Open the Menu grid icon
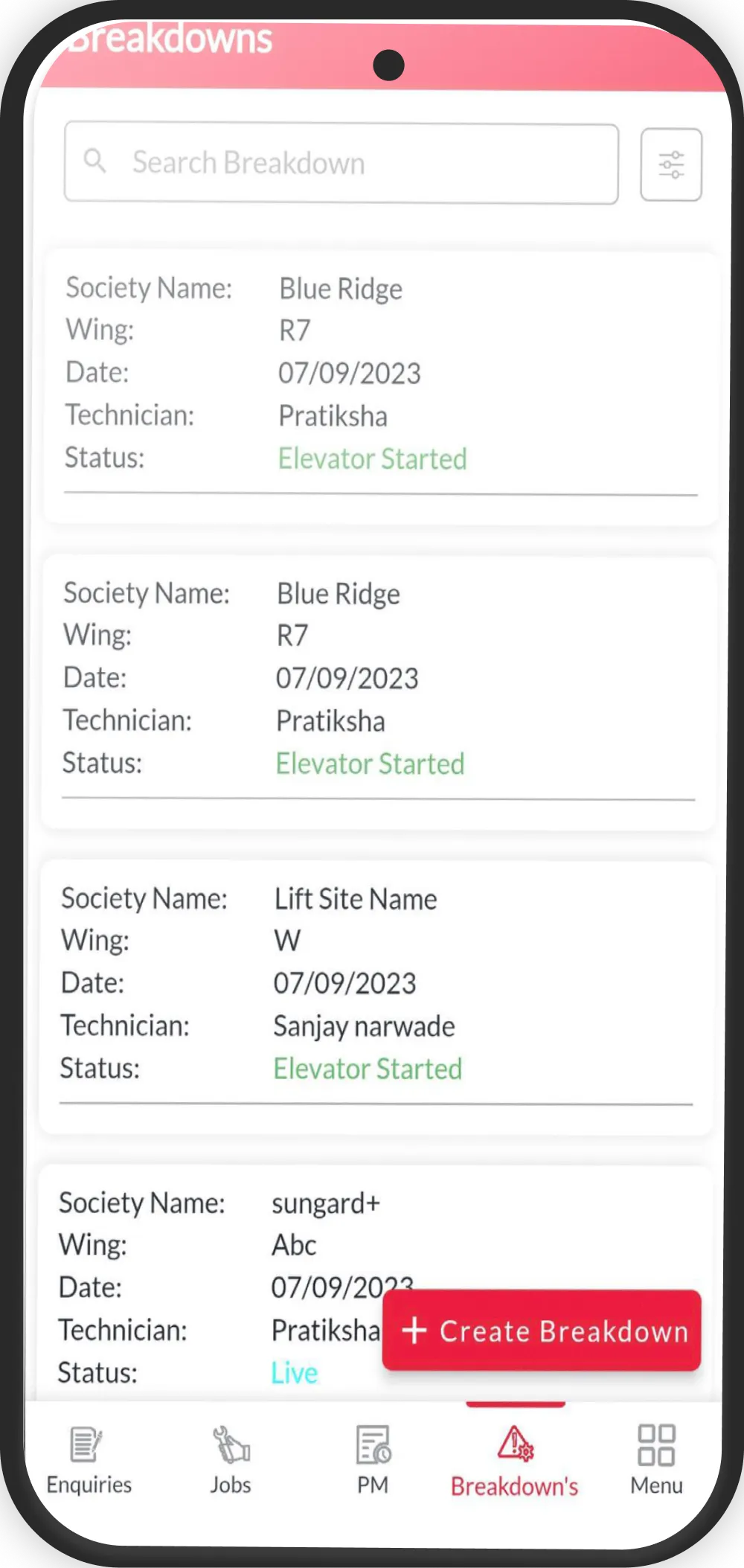 [x=656, y=1444]
